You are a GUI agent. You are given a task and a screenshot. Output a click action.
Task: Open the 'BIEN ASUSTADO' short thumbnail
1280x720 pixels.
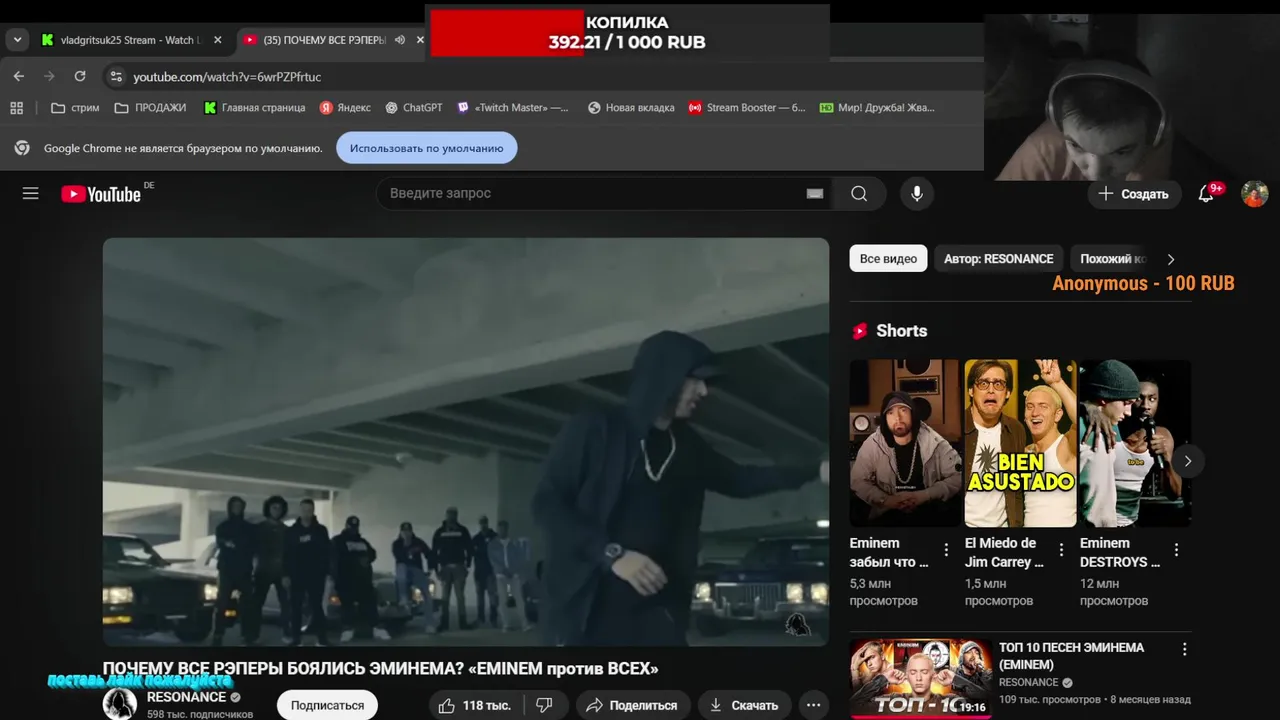pos(1020,443)
